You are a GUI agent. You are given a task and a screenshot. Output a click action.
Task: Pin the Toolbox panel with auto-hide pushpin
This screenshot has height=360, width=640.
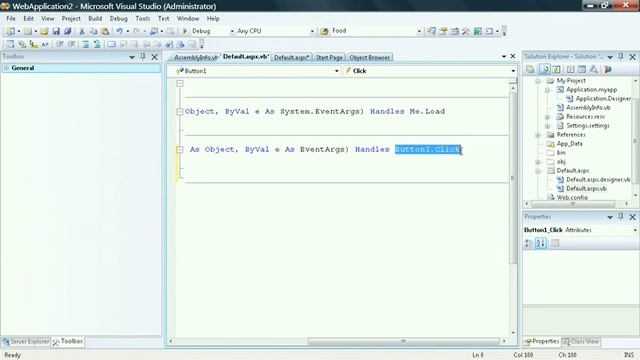(143, 57)
